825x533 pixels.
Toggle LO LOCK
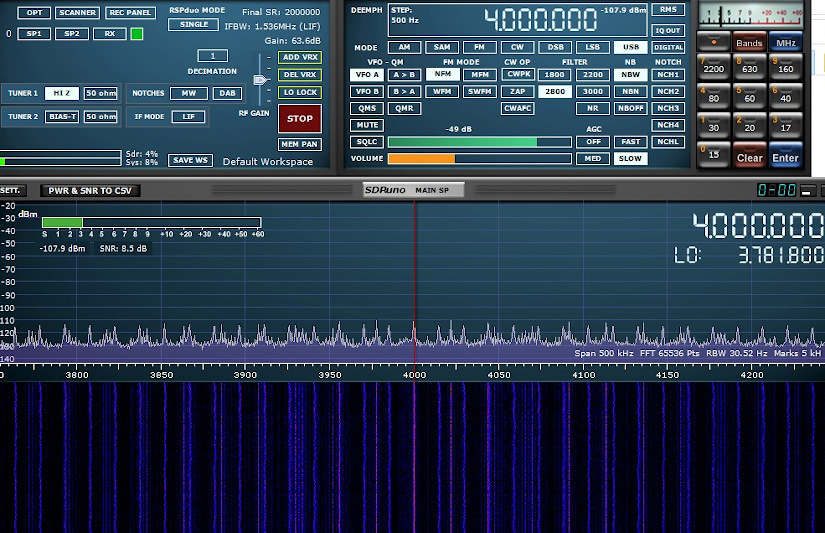pos(300,92)
